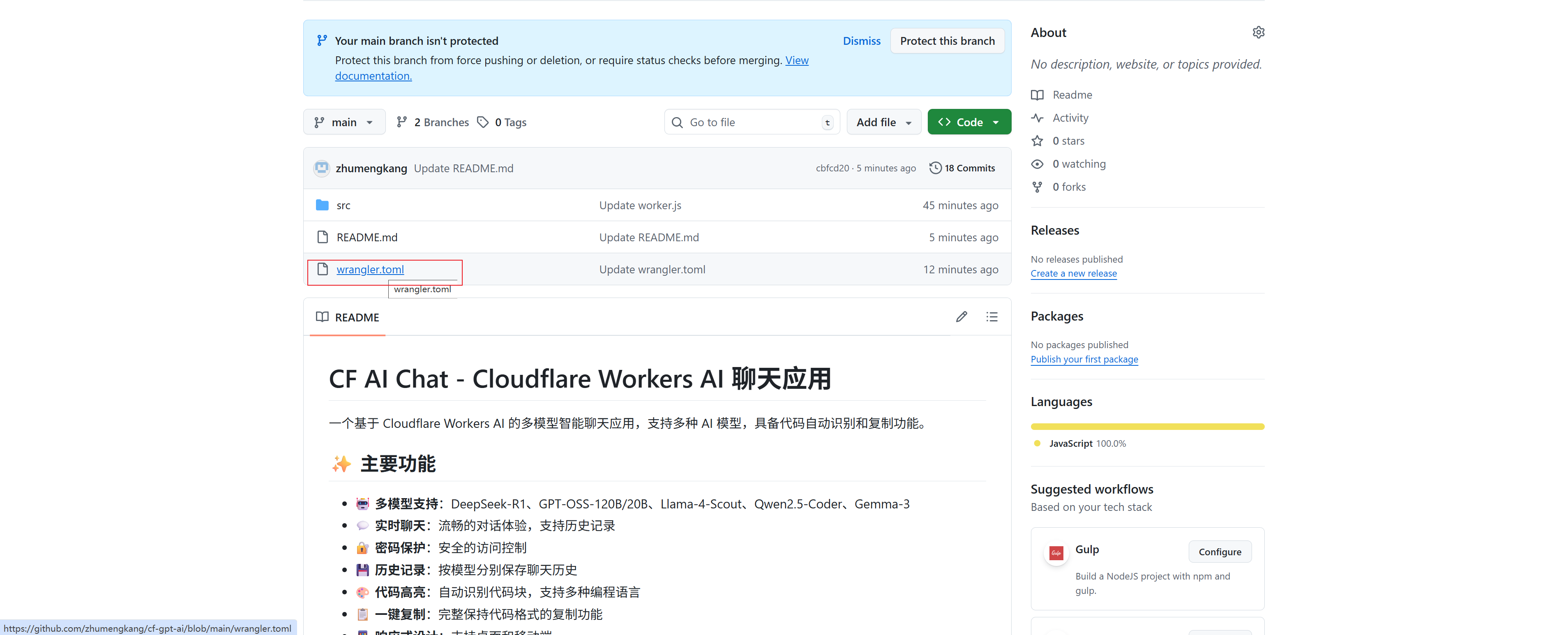Image resolution: width=1568 pixels, height=635 pixels.
Task: Open the latest commit message Update README.md
Action: point(463,168)
